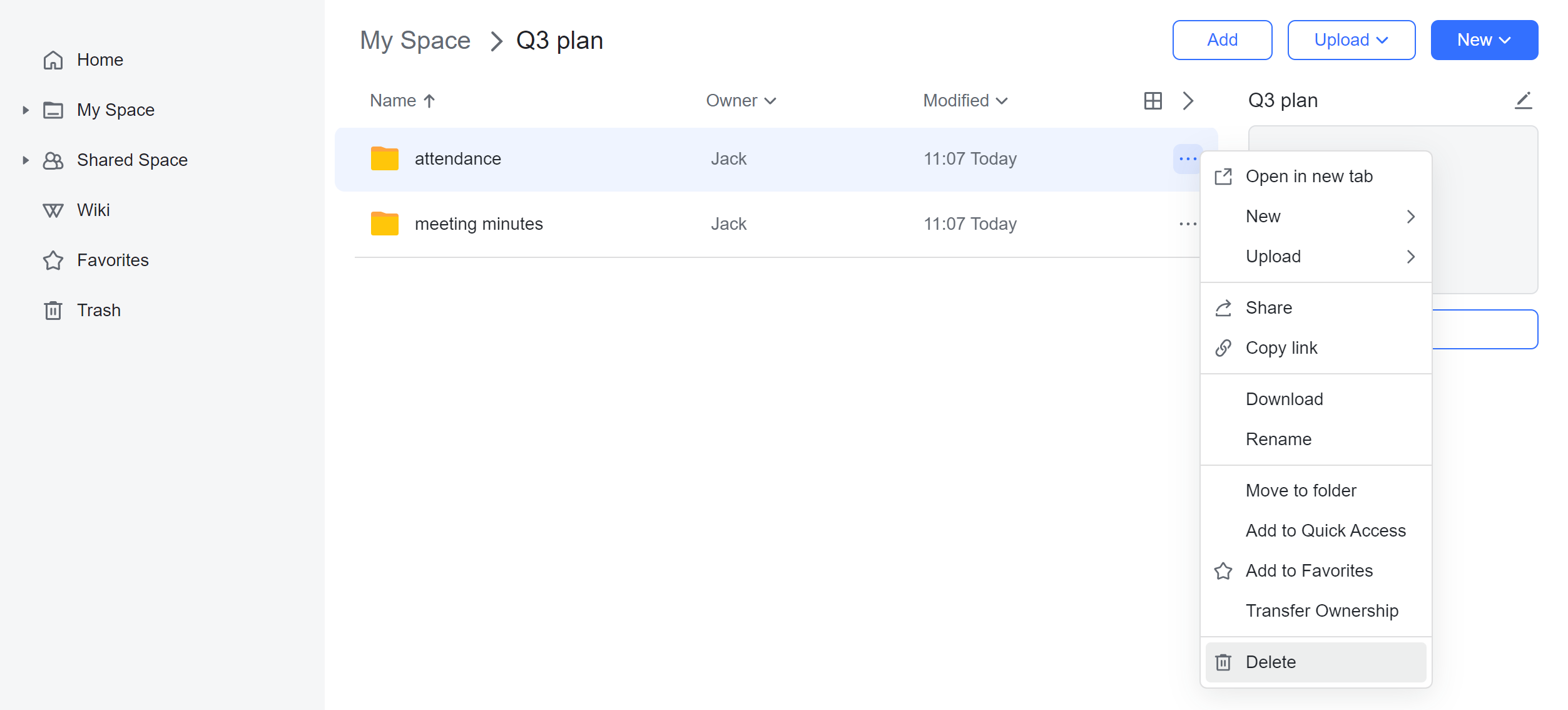
Task: Choose Rename in the context menu
Action: 1278,439
